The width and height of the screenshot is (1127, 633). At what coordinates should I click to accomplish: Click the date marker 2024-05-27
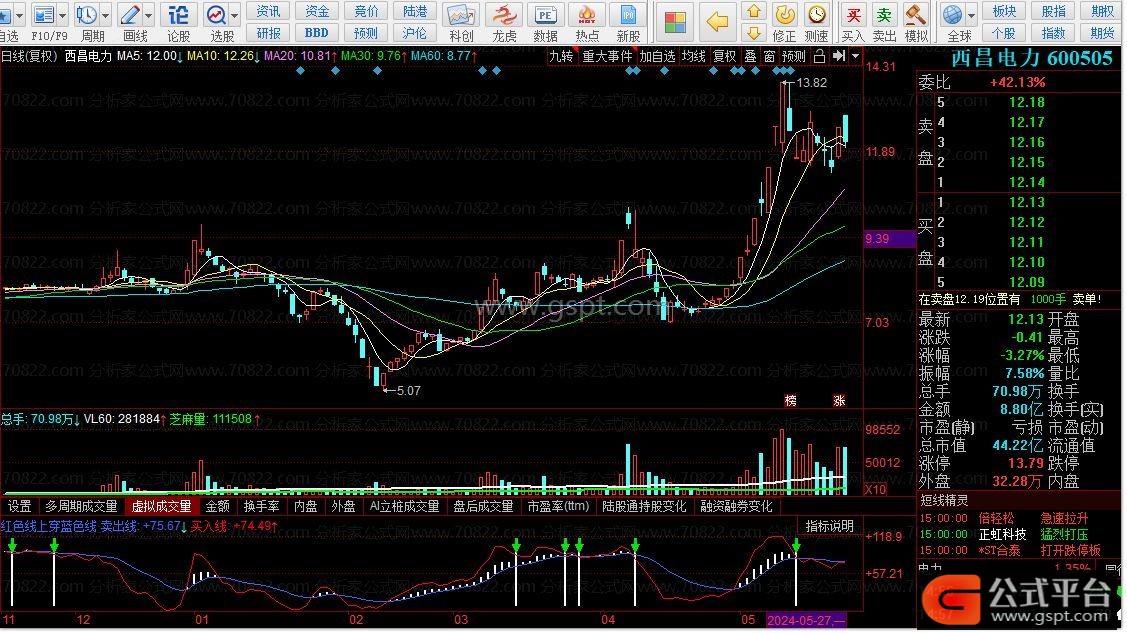coord(806,620)
